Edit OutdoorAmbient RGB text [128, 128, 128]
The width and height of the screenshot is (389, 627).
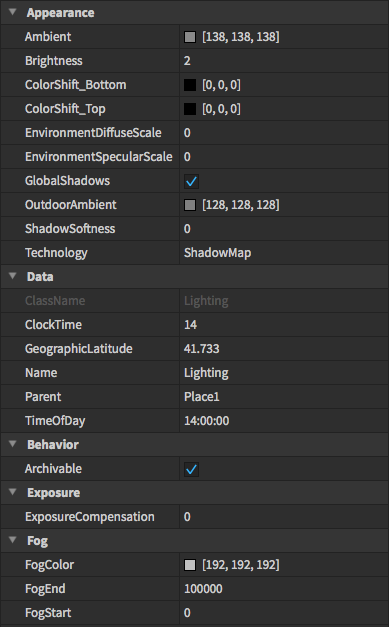pyautogui.click(x=241, y=205)
